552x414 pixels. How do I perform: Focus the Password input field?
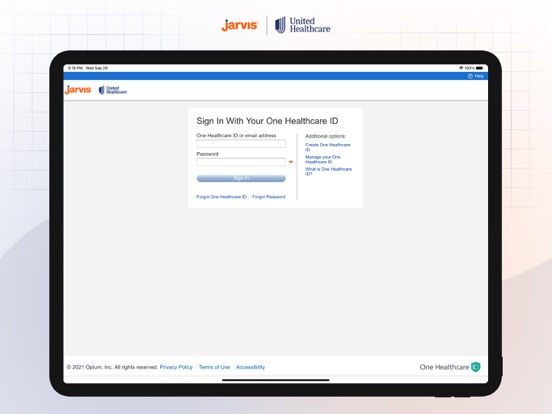241,162
